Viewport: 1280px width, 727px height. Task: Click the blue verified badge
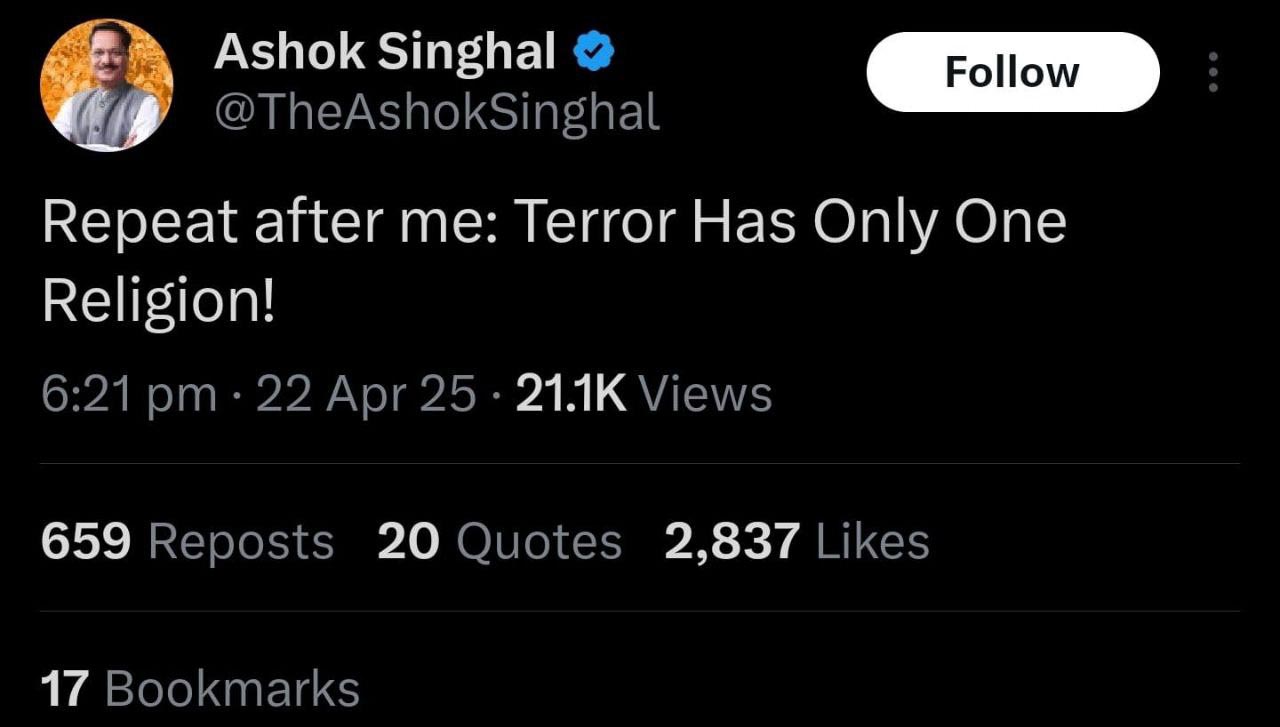click(593, 52)
